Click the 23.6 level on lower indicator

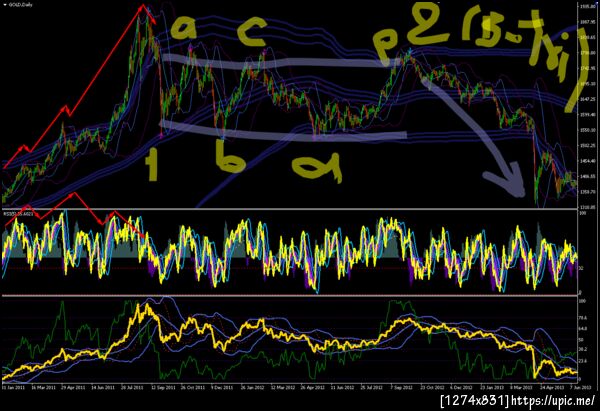[583, 360]
